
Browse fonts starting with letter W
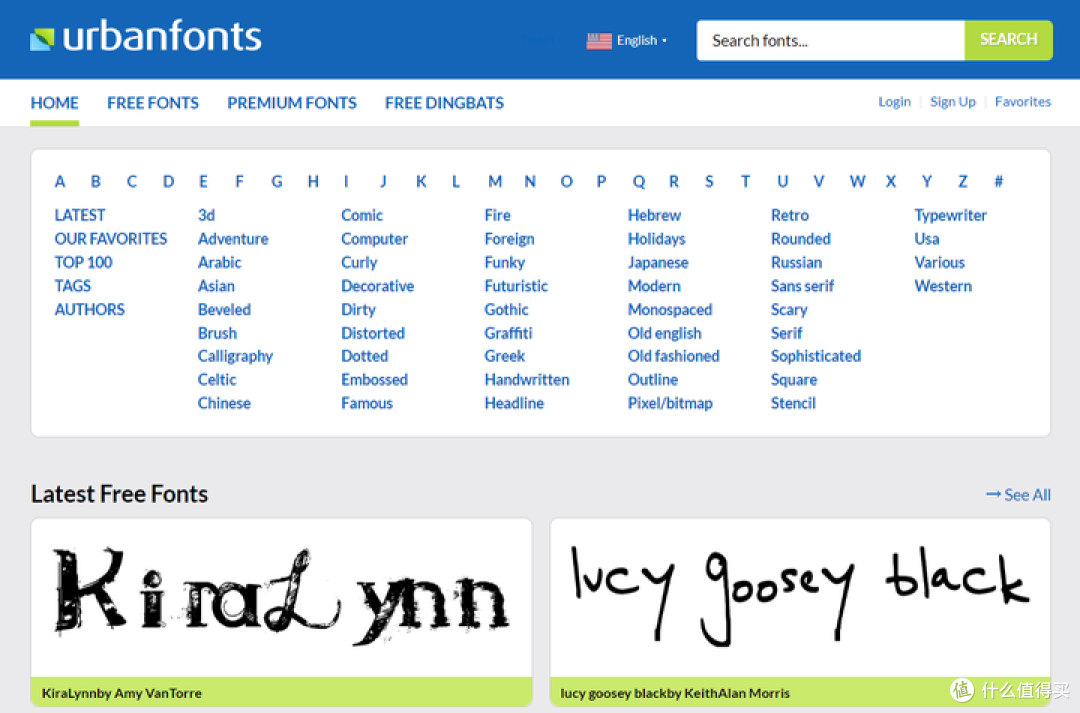[x=857, y=182]
